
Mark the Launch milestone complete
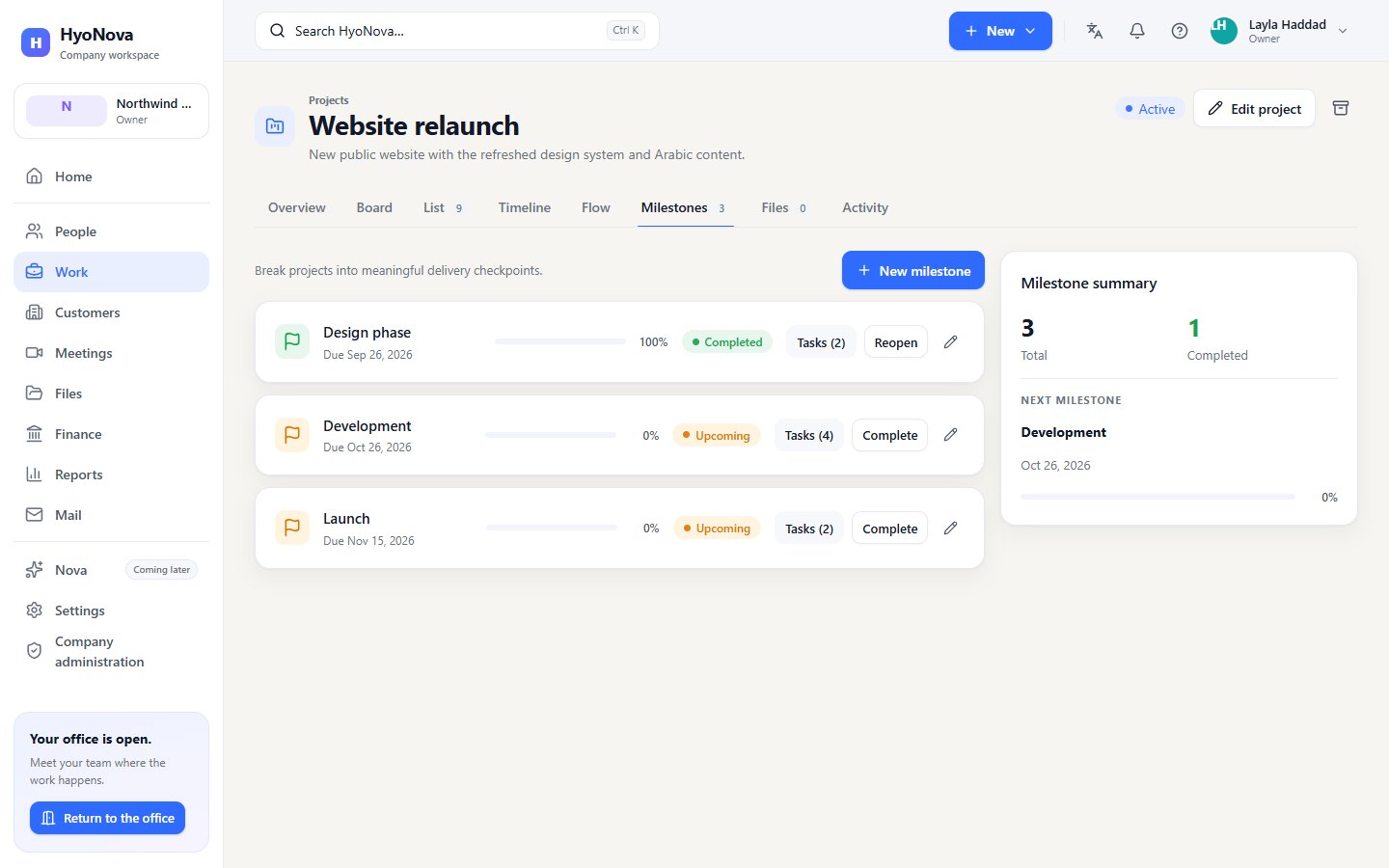890,529
